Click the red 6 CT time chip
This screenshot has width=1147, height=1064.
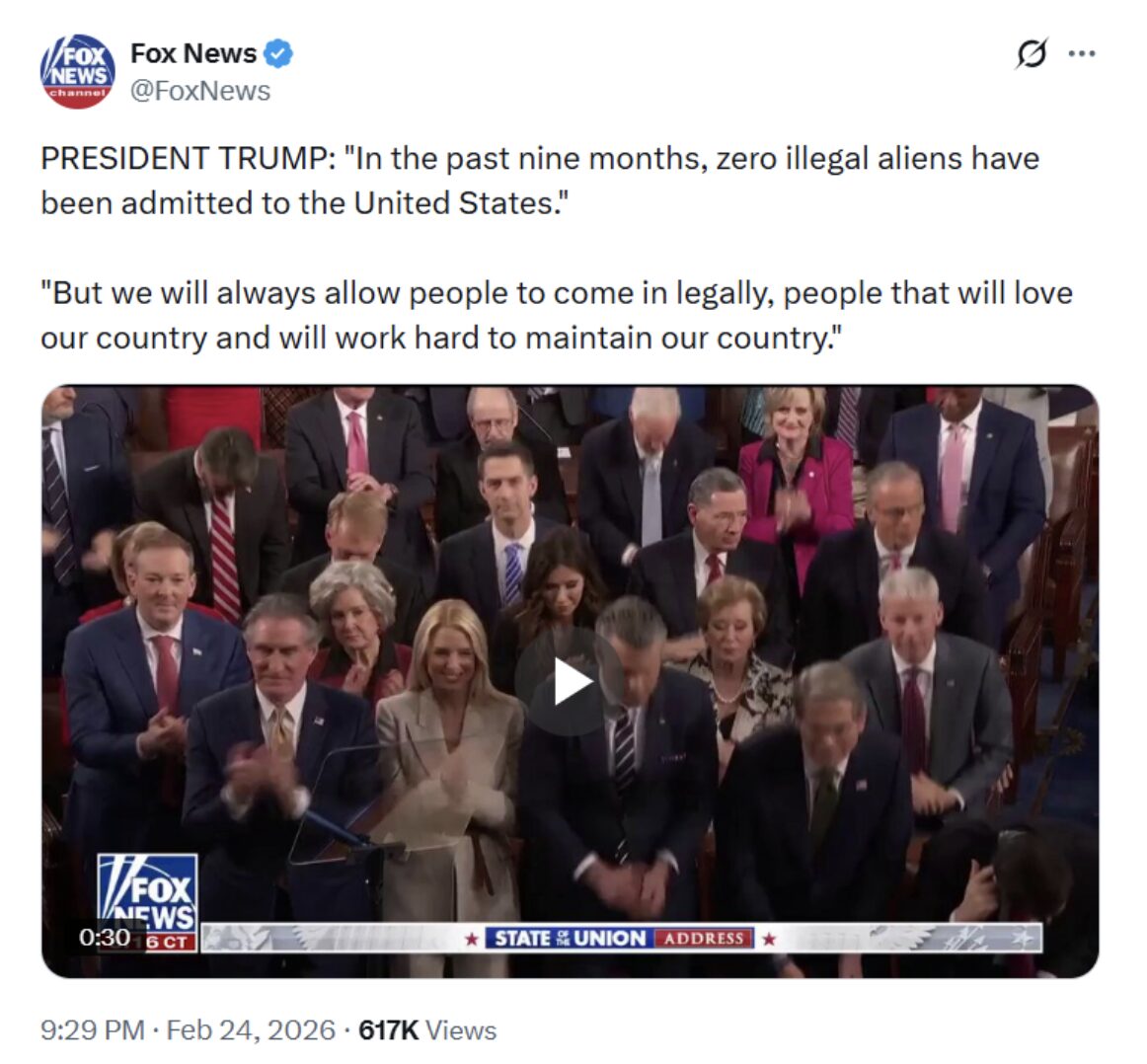[170, 942]
